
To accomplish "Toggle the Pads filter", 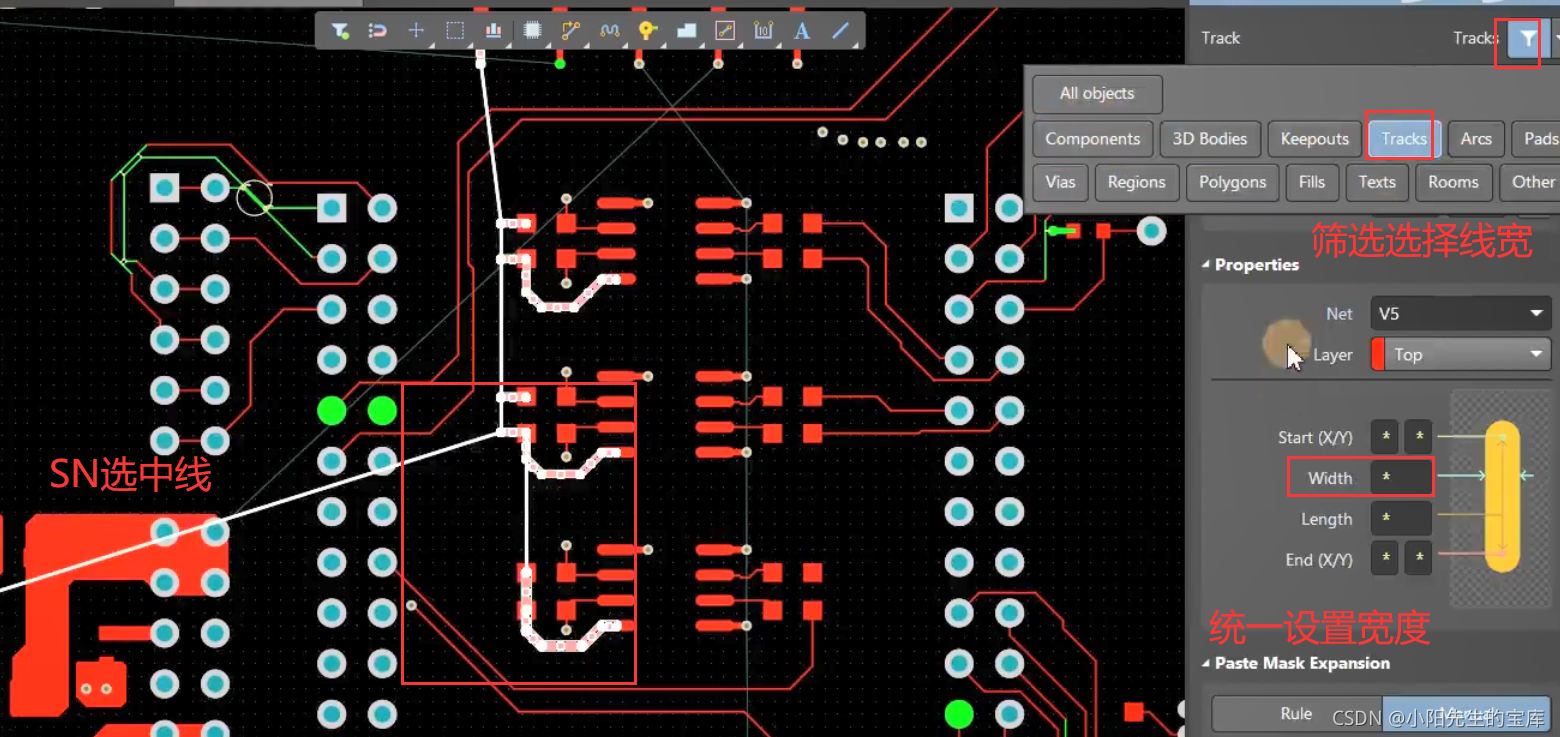I will click(1538, 139).
